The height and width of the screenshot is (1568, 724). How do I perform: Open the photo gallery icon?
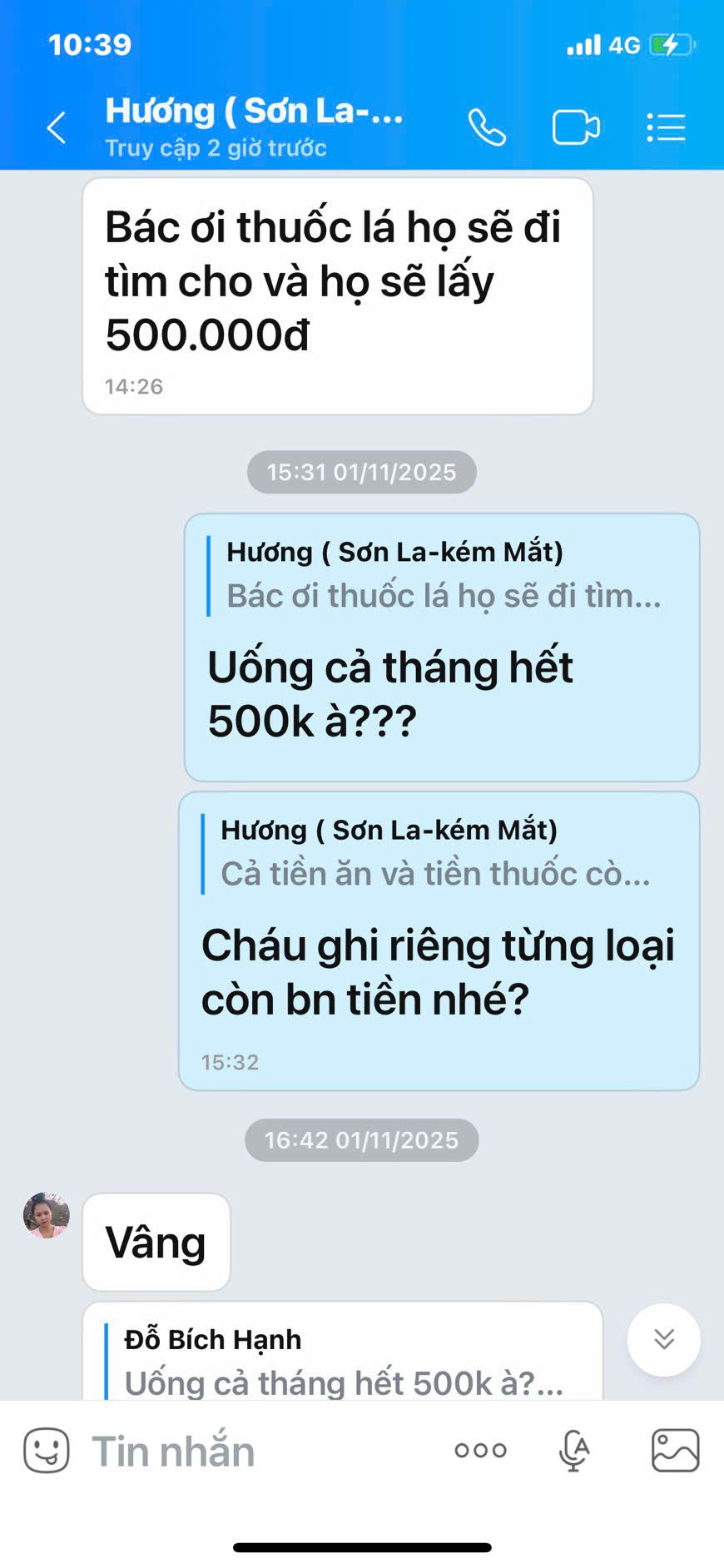[675, 1451]
